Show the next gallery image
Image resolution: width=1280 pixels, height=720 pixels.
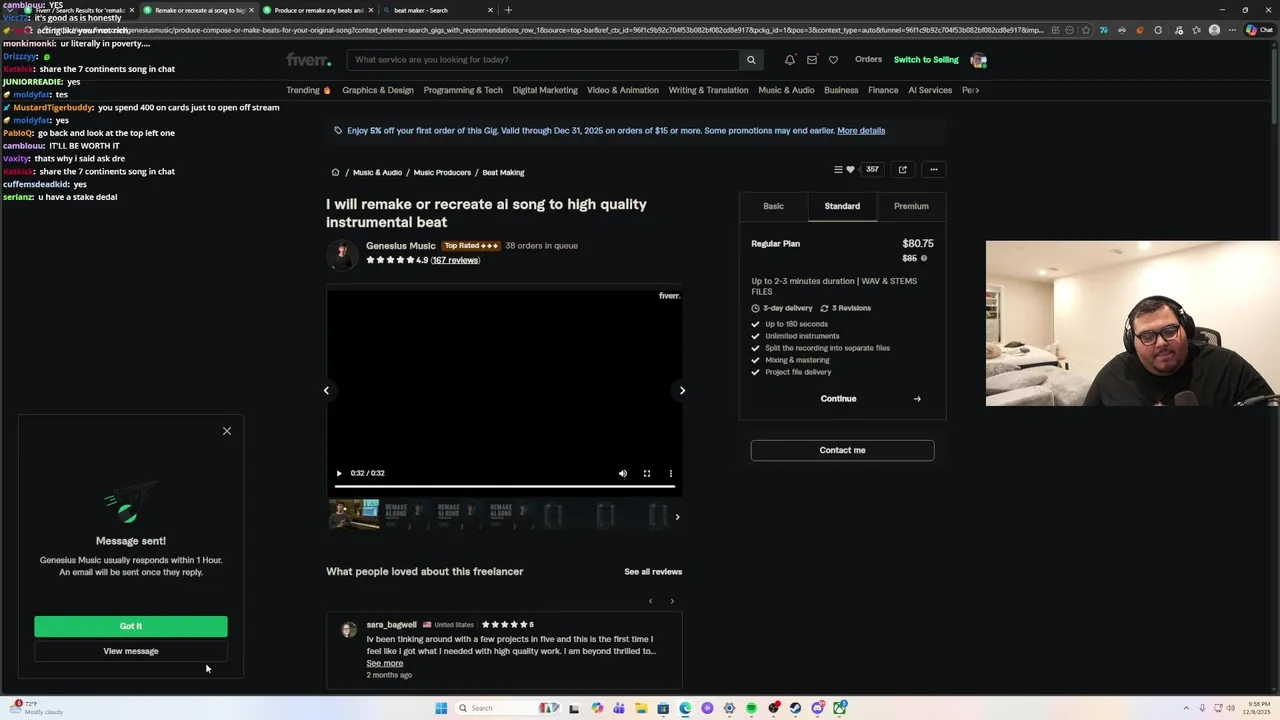tap(682, 391)
